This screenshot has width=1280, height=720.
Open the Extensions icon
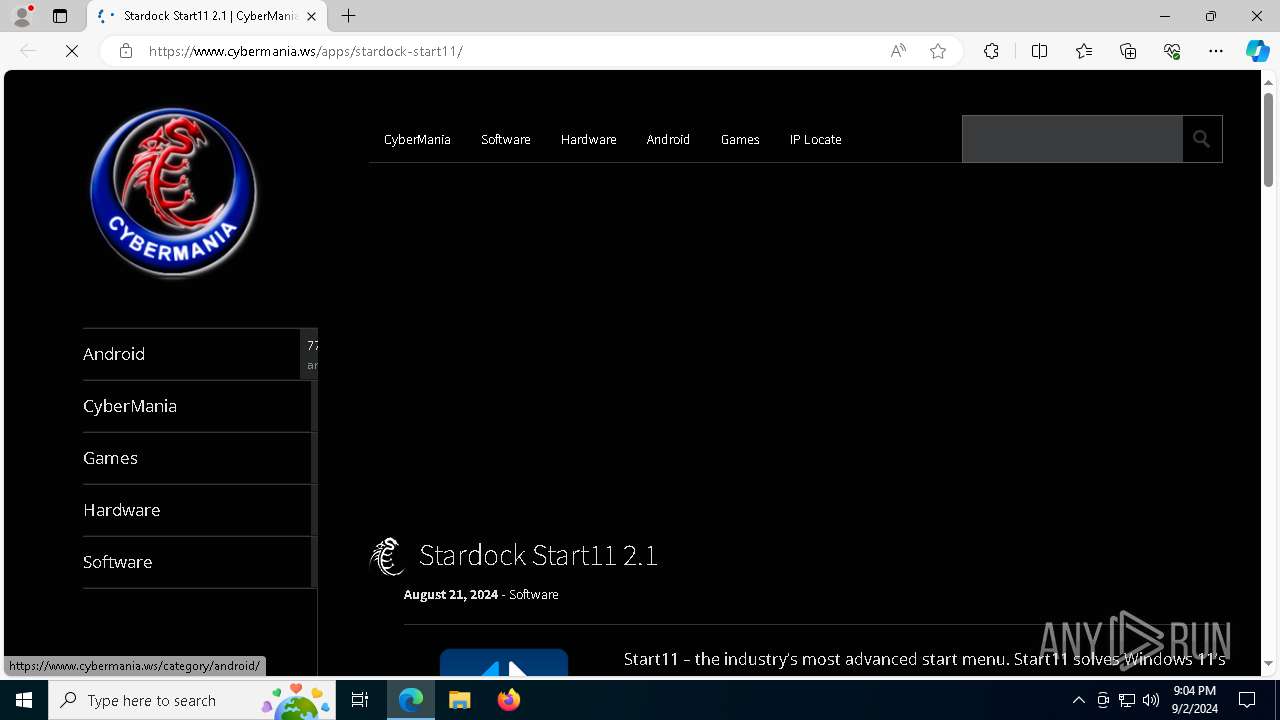(x=991, y=51)
